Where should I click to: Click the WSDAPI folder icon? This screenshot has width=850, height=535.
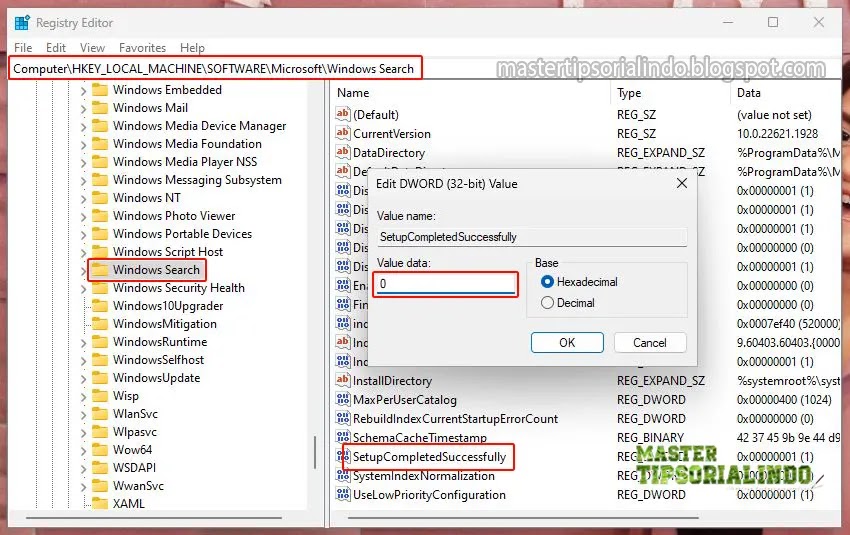pos(100,467)
